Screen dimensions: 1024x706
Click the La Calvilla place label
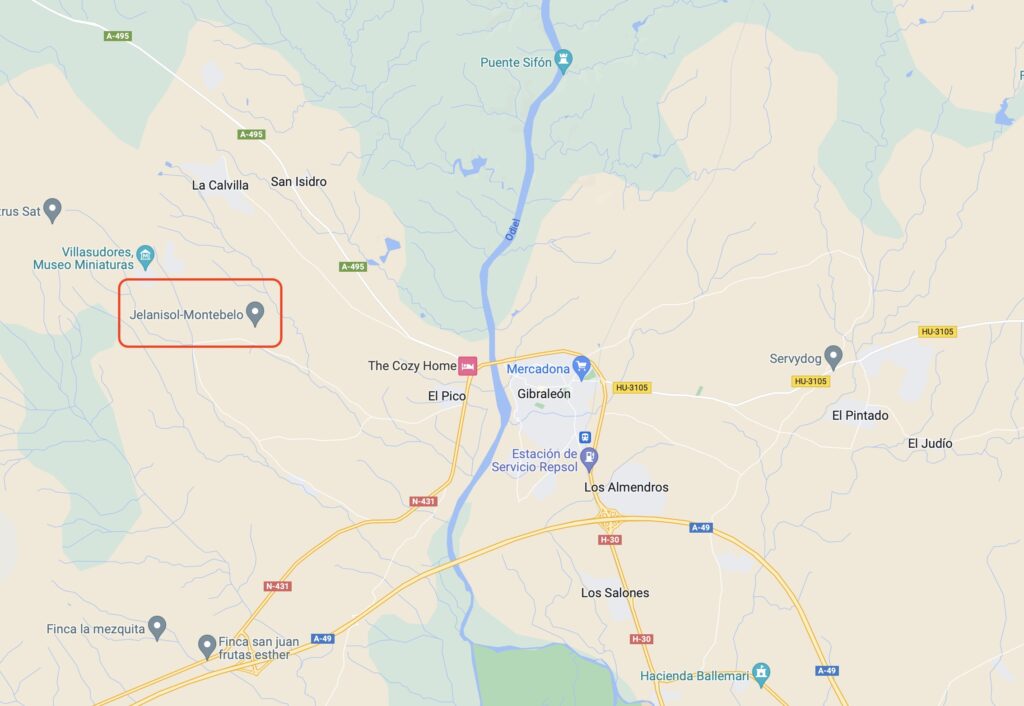click(x=220, y=185)
